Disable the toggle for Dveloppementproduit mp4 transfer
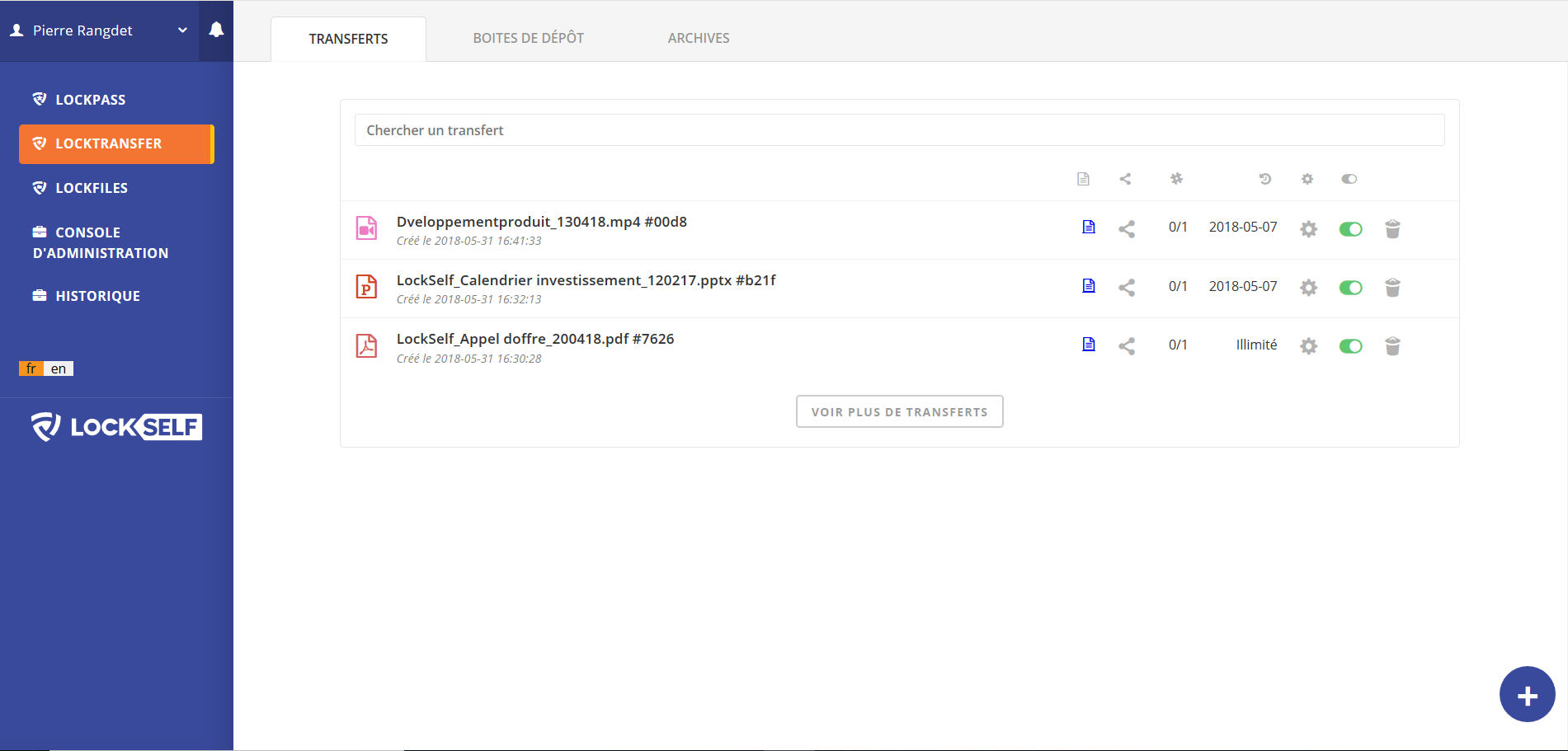Viewport: 1568px width, 751px height. click(x=1350, y=229)
